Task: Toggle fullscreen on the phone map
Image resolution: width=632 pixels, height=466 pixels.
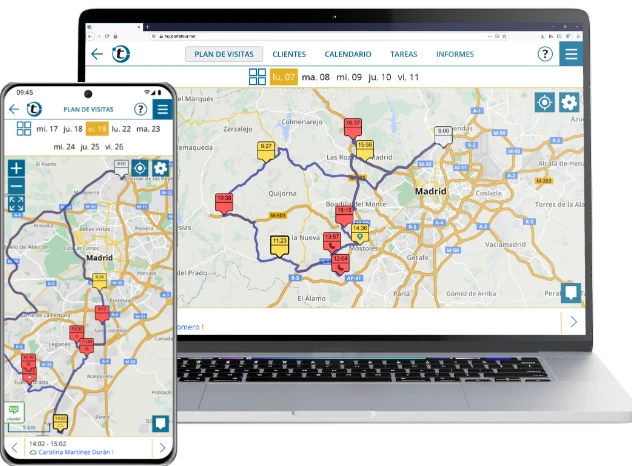Action: point(17,204)
